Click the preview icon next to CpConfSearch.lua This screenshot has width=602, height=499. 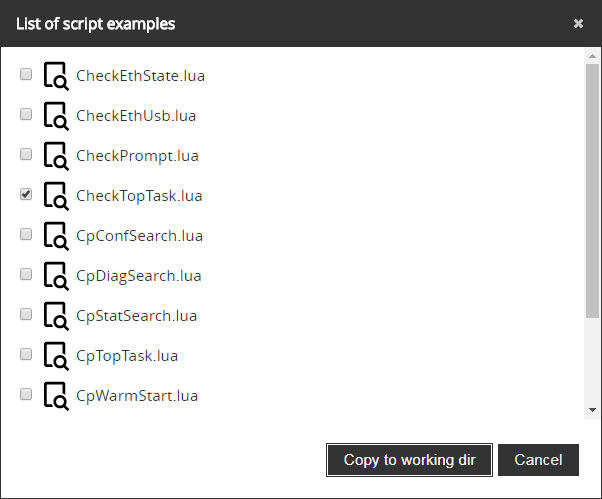(56, 236)
